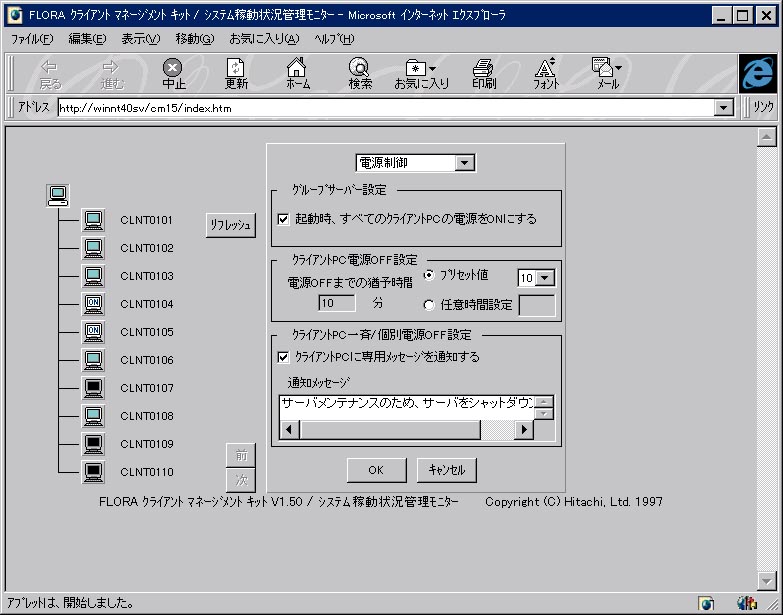This screenshot has width=783, height=615.
Task: Click the message box scroll right arrow
Action: pyautogui.click(x=524, y=430)
